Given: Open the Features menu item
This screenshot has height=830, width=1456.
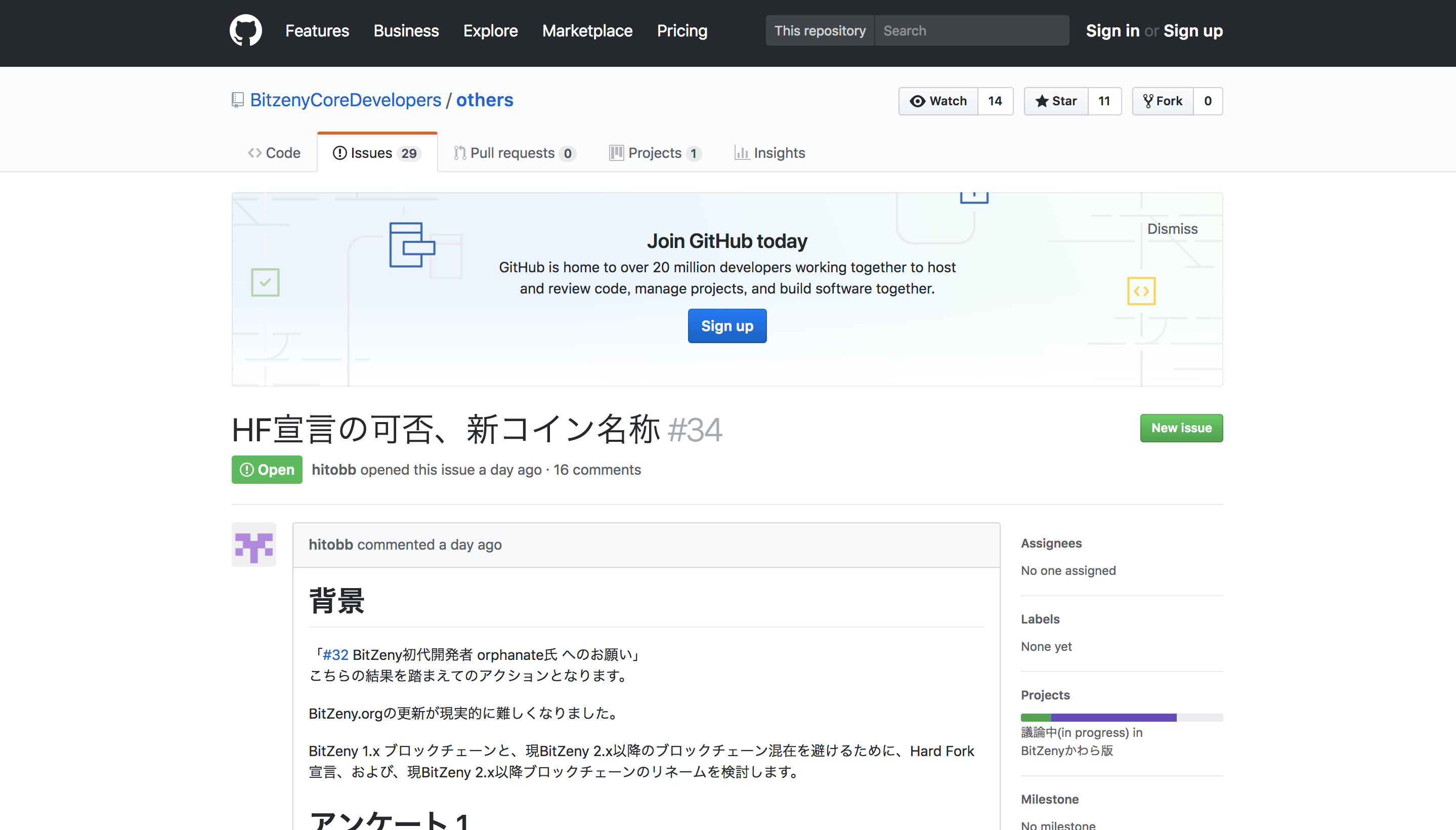Looking at the screenshot, I should coord(317,31).
